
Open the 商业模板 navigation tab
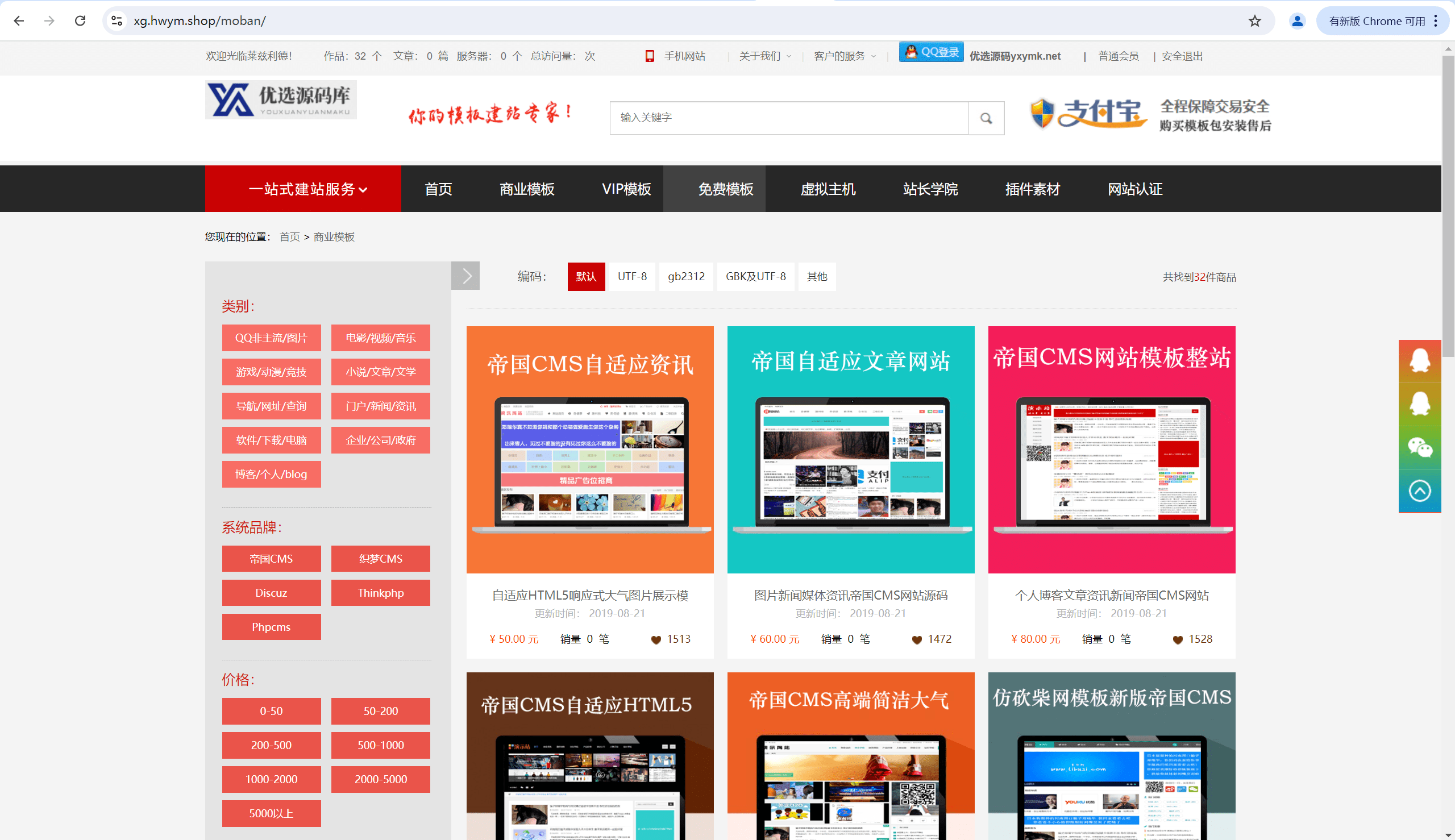coord(527,189)
